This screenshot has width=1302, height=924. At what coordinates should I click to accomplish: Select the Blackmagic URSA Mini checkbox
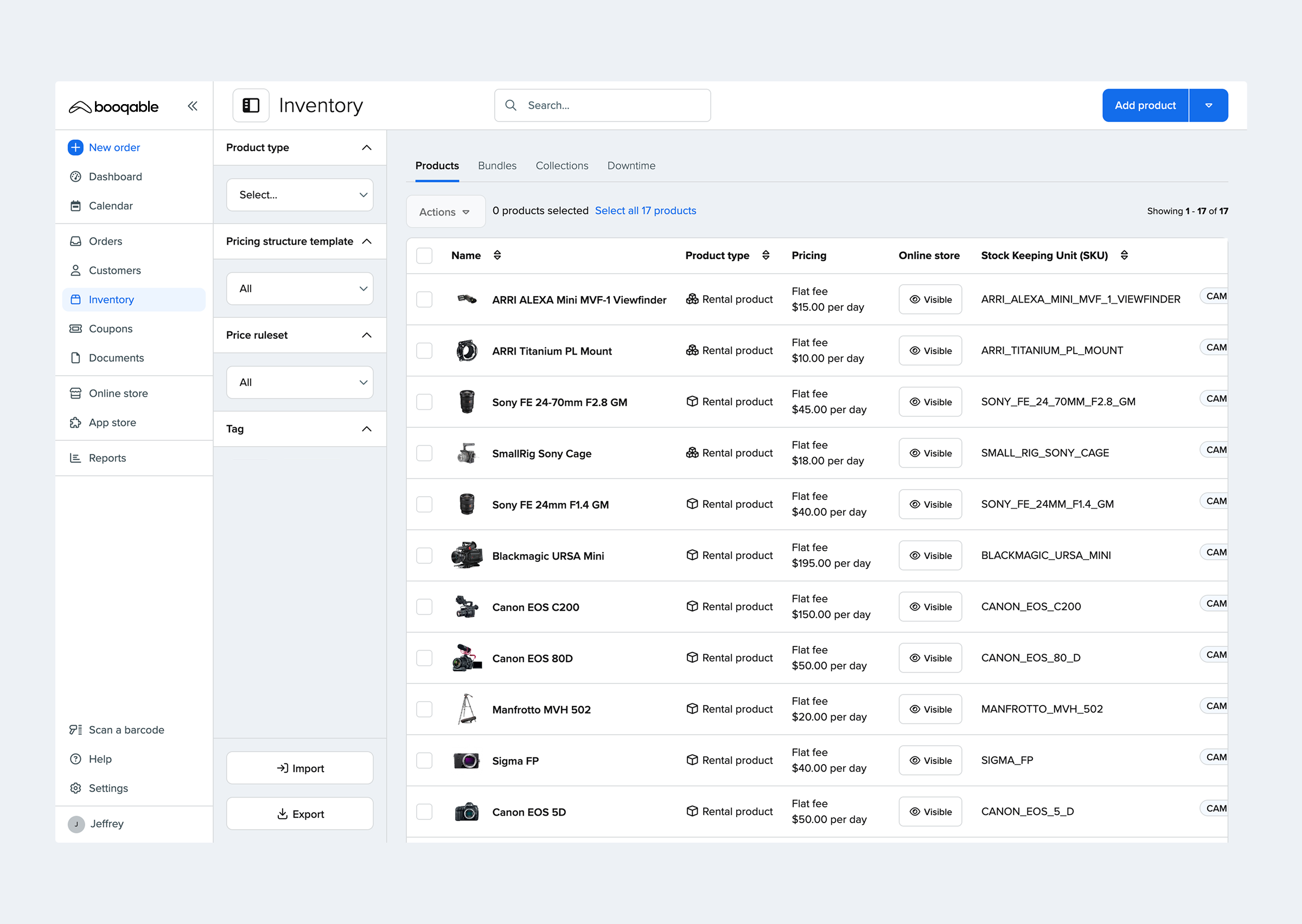point(424,555)
